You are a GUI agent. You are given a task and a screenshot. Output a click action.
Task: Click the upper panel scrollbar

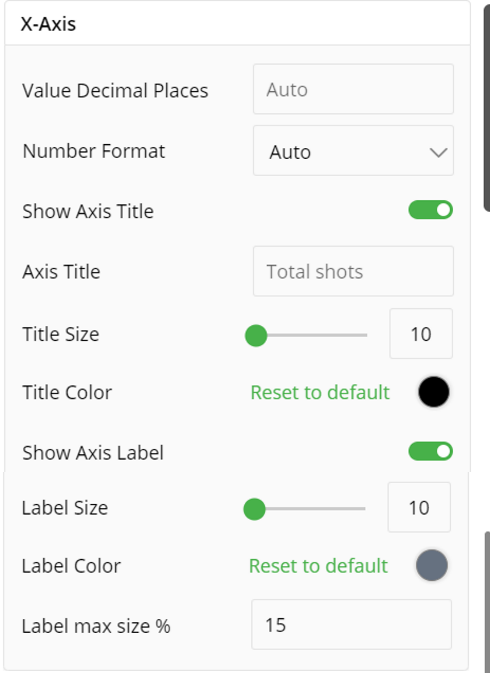[x=487, y=107]
